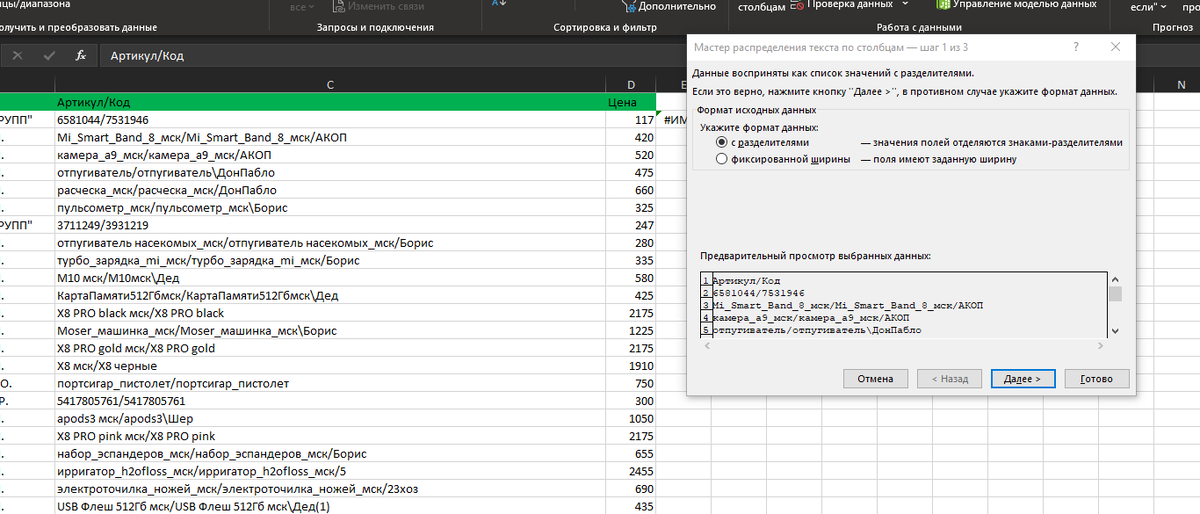The image size is (1200, 514).
Task: Click the Готово button to finish
Action: (x=1097, y=379)
